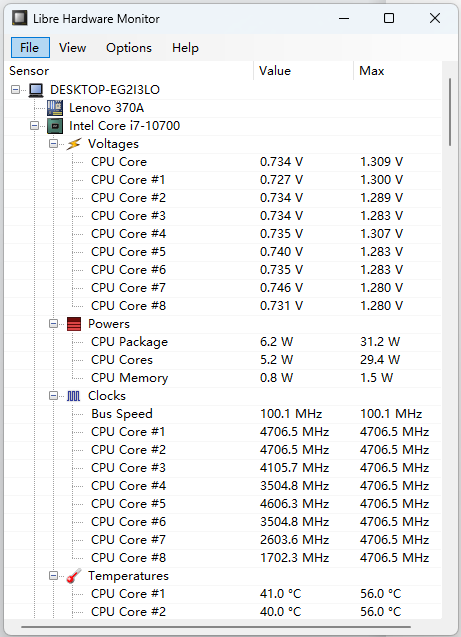Open the View menu
This screenshot has height=637, width=461.
point(72,48)
